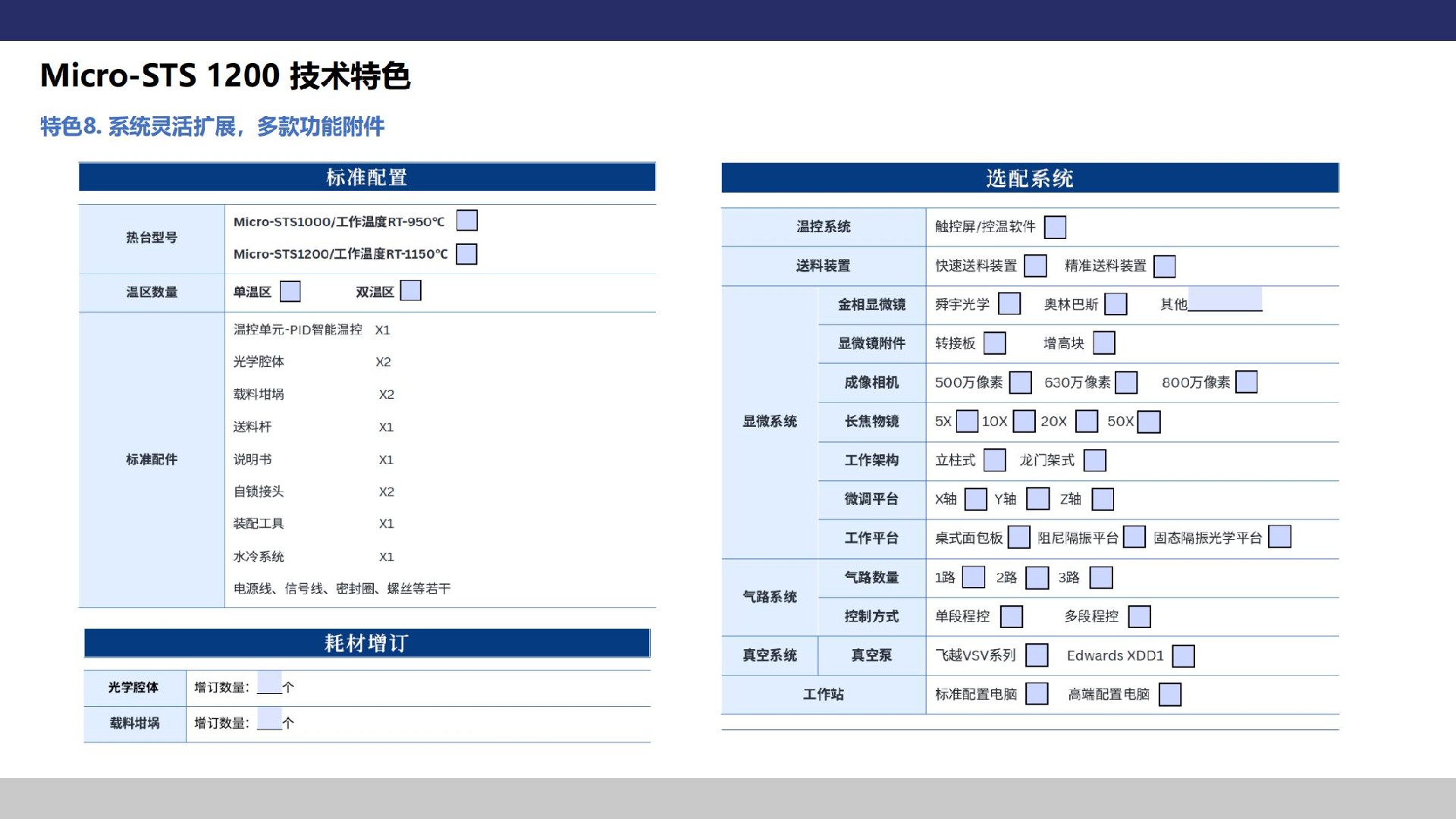Check the 精准送料装置 option box
Viewport: 1456px width, 819px height.
pyautogui.click(x=1164, y=266)
